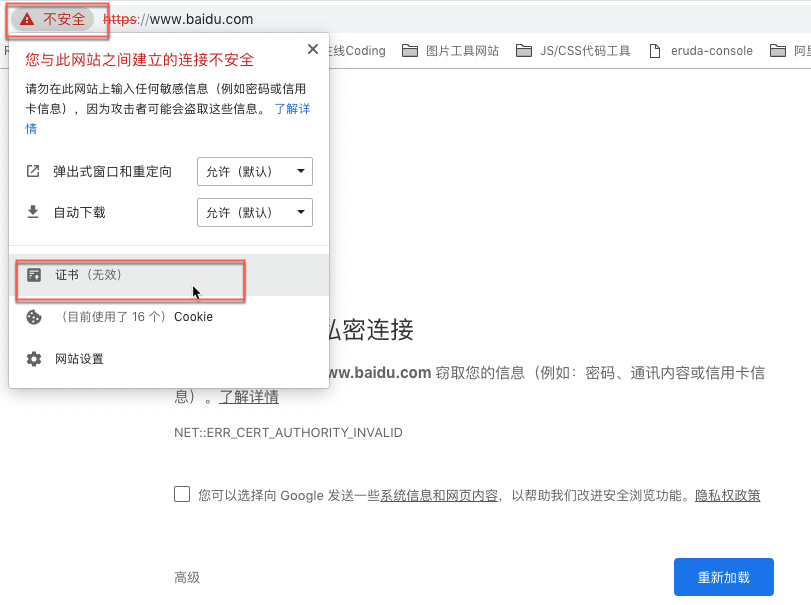Image resolution: width=811 pixels, height=605 pixels.
Task: Click the '不安全' label in address bar
Action: (64, 19)
